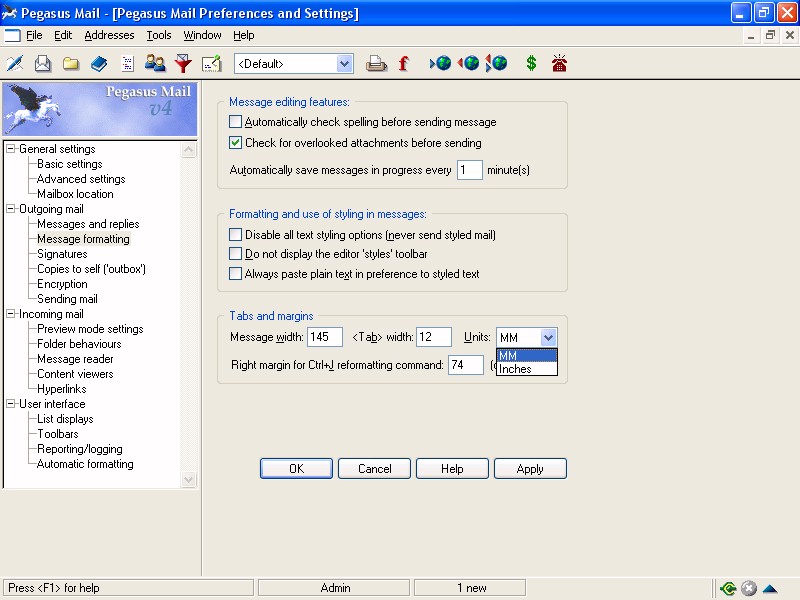The image size is (800, 600).
Task: Click the green status bar icon
Action: pos(728,588)
